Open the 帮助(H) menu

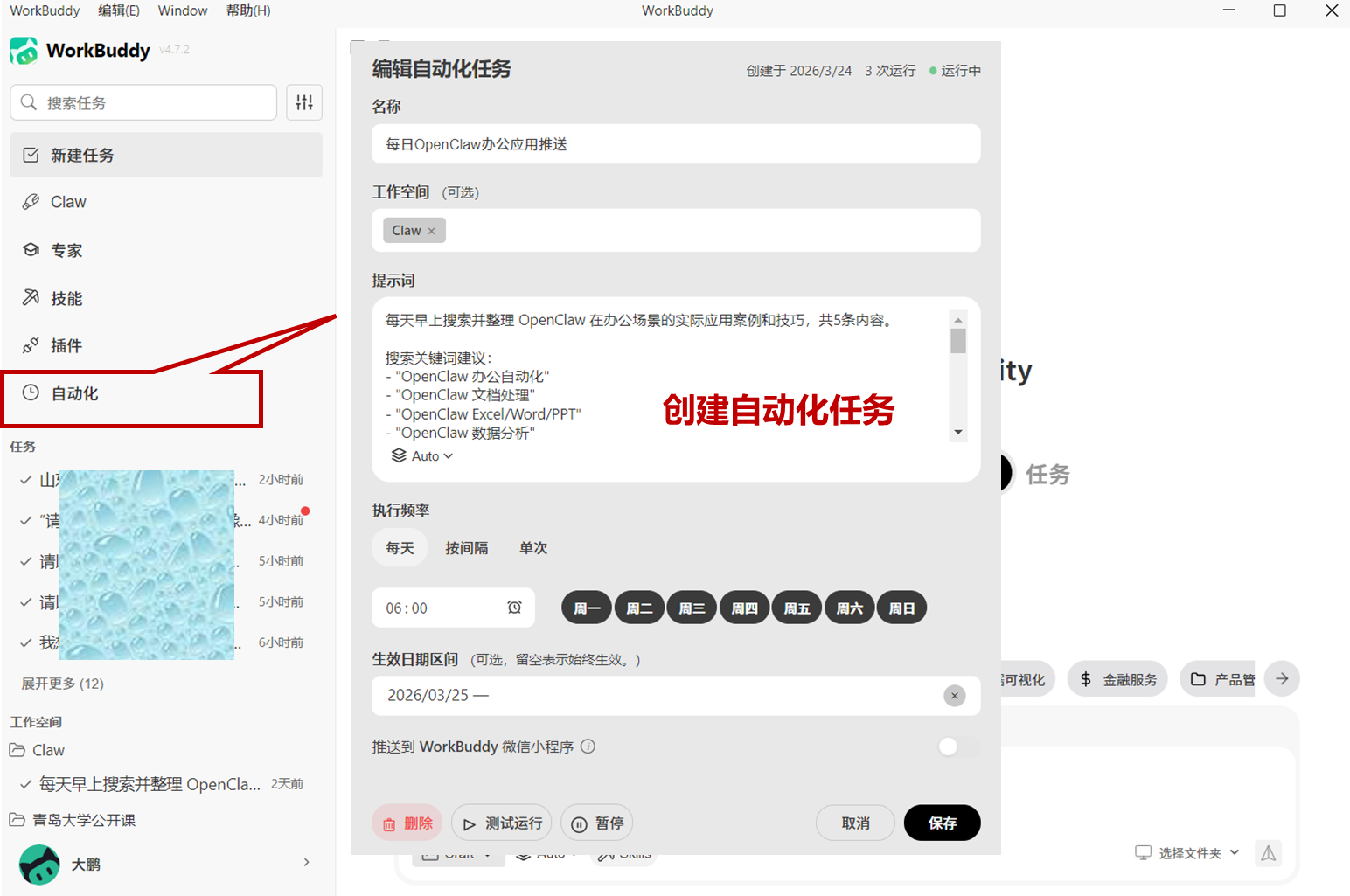point(248,10)
